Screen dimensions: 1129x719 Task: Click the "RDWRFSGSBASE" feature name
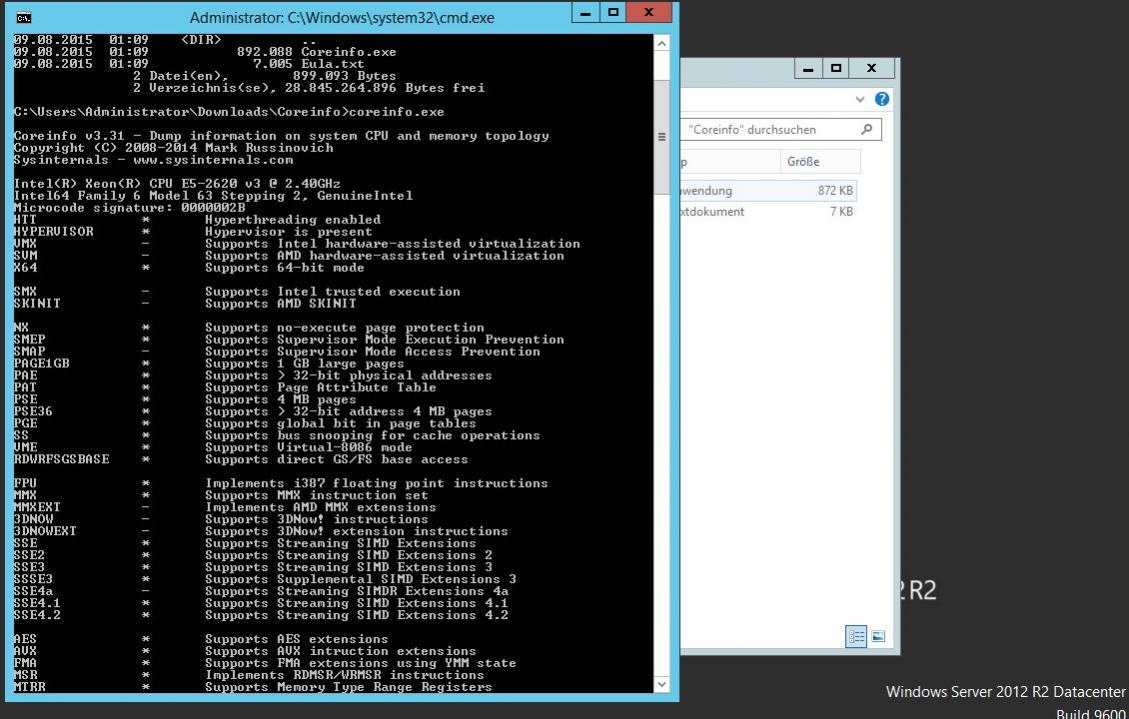pyautogui.click(x=61, y=459)
